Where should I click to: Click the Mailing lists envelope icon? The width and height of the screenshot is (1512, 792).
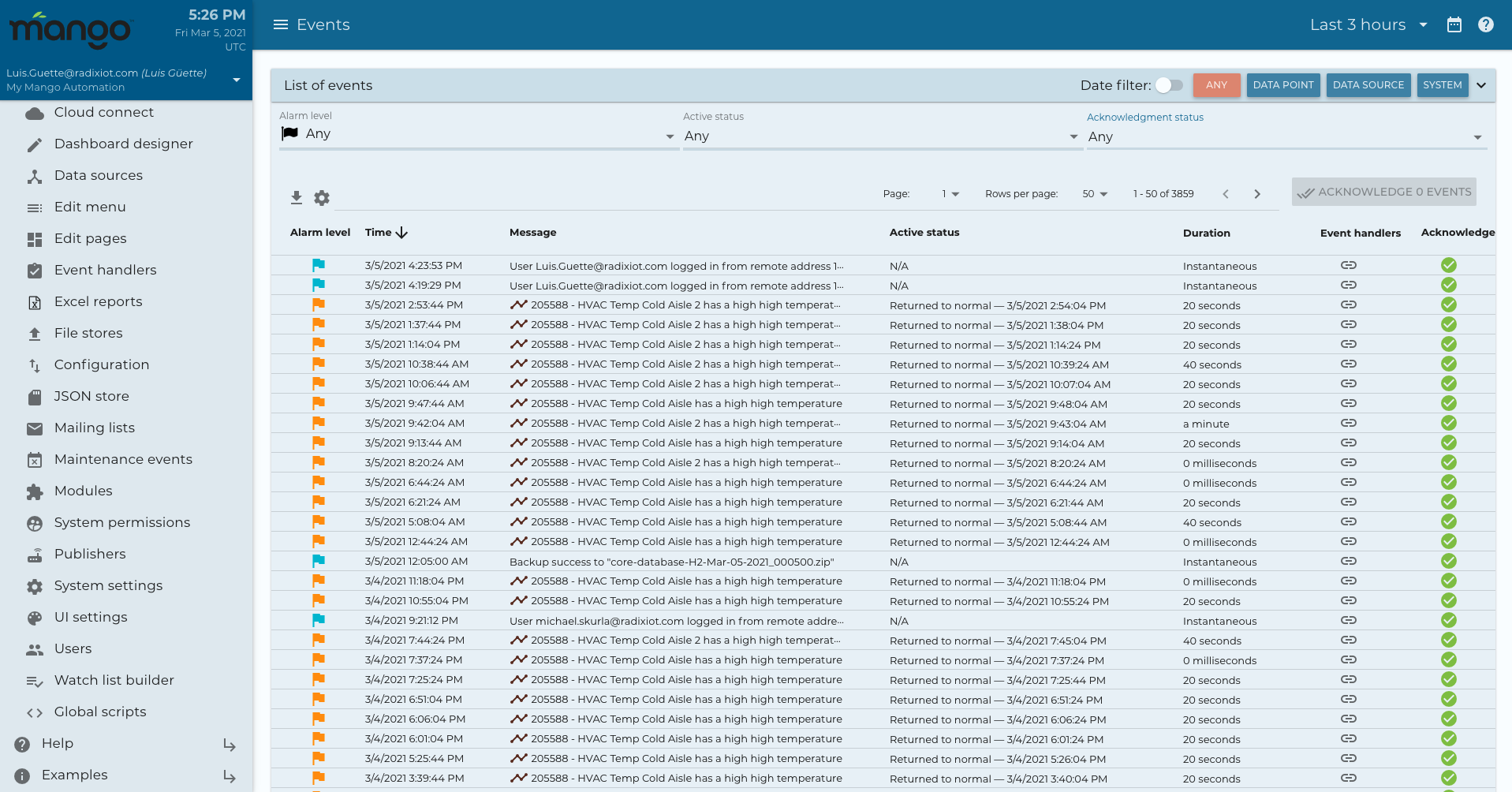point(35,429)
